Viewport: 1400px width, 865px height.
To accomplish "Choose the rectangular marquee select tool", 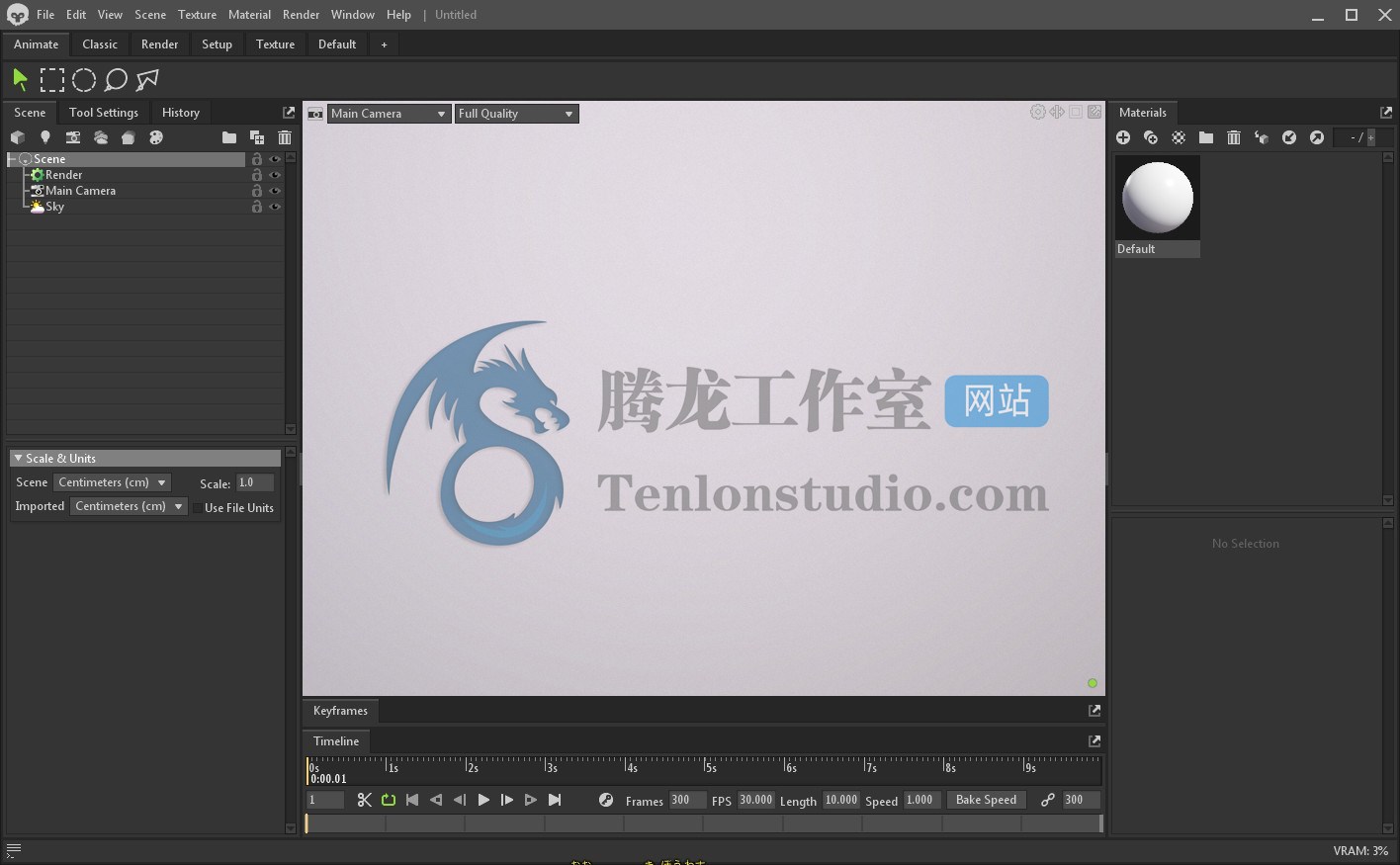I will coord(52,80).
